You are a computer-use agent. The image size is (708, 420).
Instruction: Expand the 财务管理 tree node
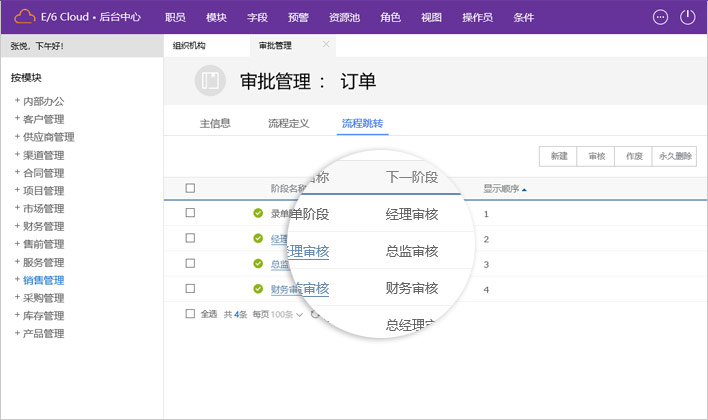pos(17,226)
